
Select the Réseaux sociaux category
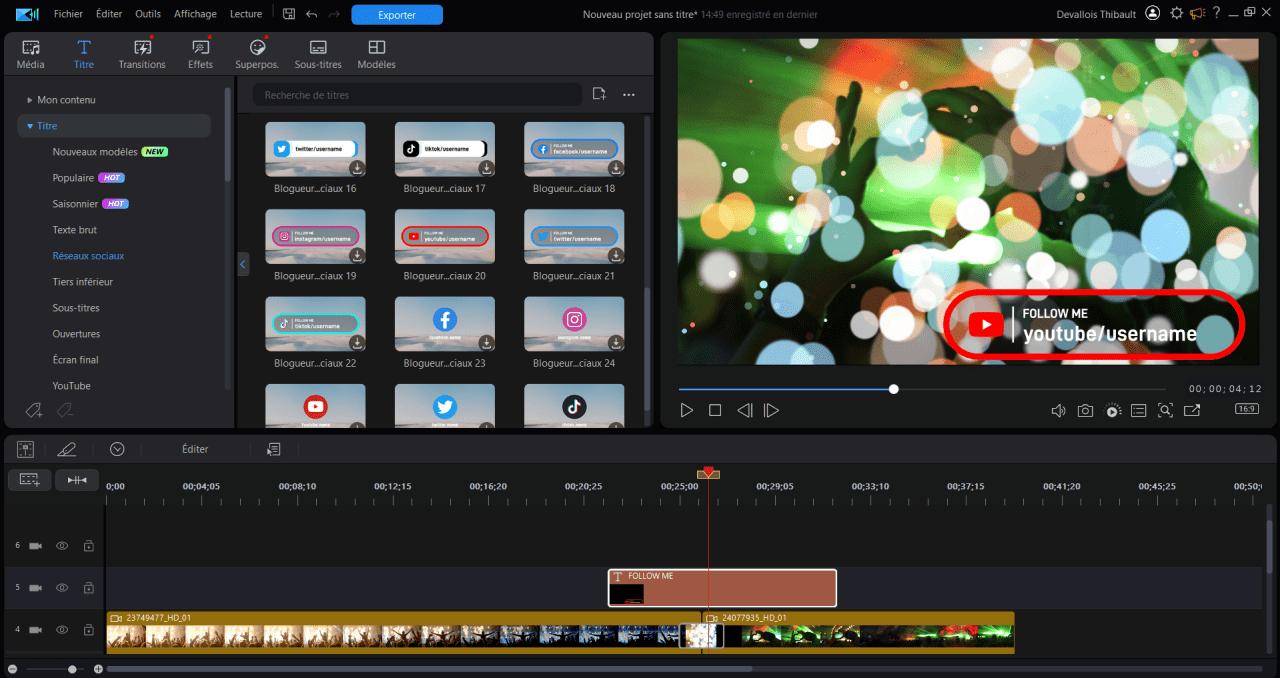(88, 256)
